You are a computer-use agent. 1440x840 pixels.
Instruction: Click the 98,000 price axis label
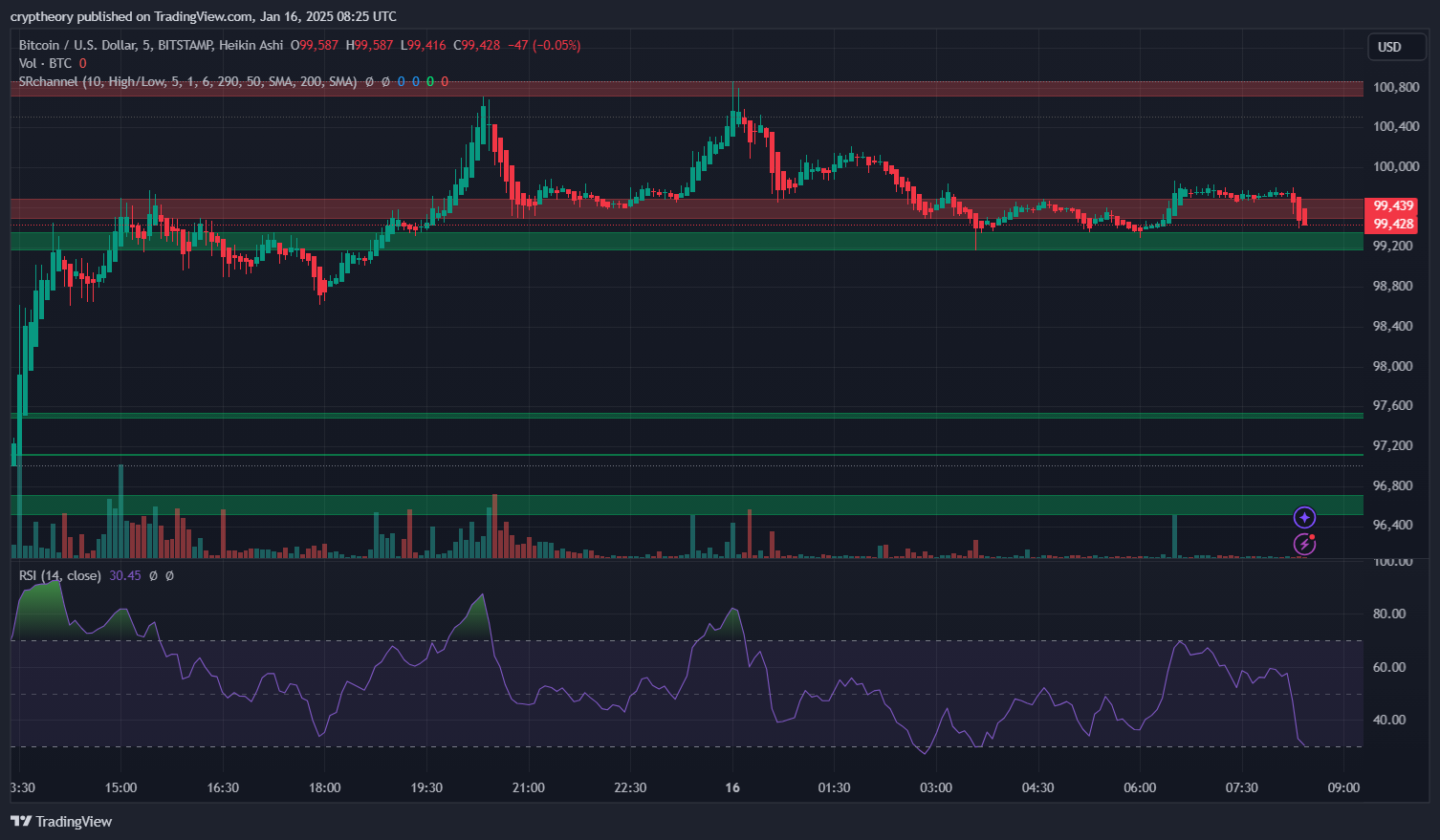pyautogui.click(x=1393, y=366)
